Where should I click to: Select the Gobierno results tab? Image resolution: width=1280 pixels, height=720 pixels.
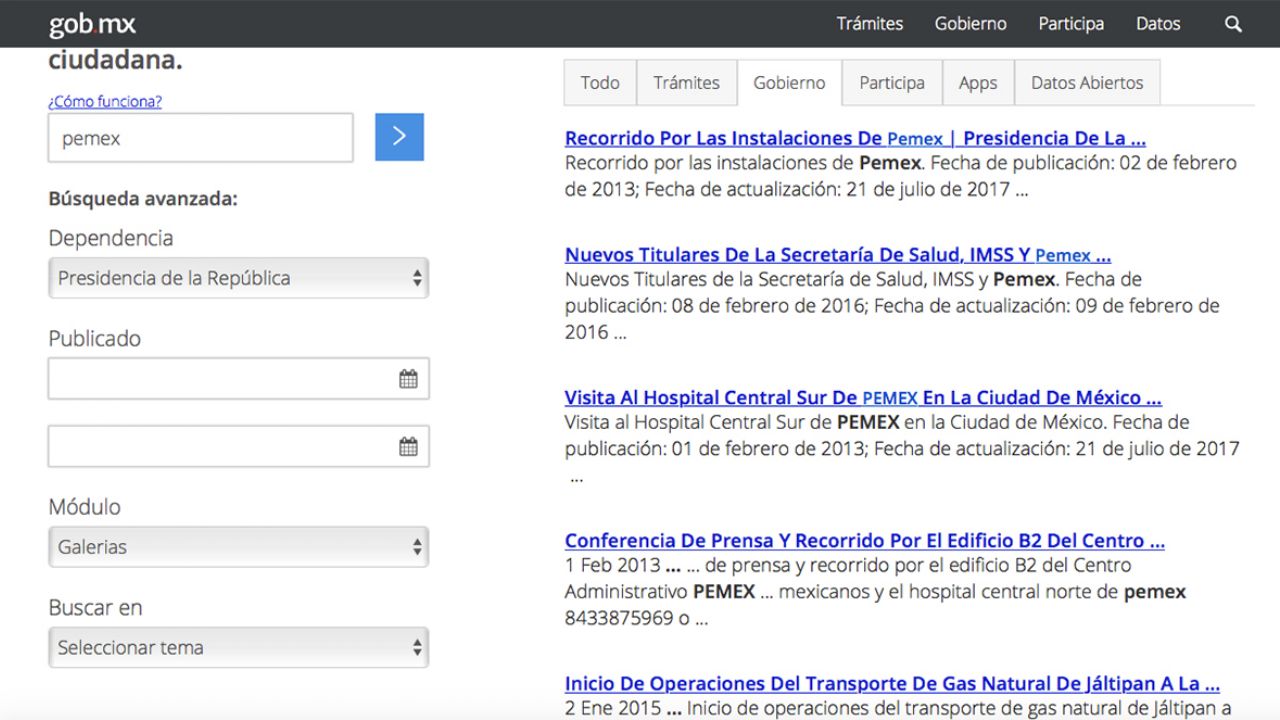click(x=790, y=83)
